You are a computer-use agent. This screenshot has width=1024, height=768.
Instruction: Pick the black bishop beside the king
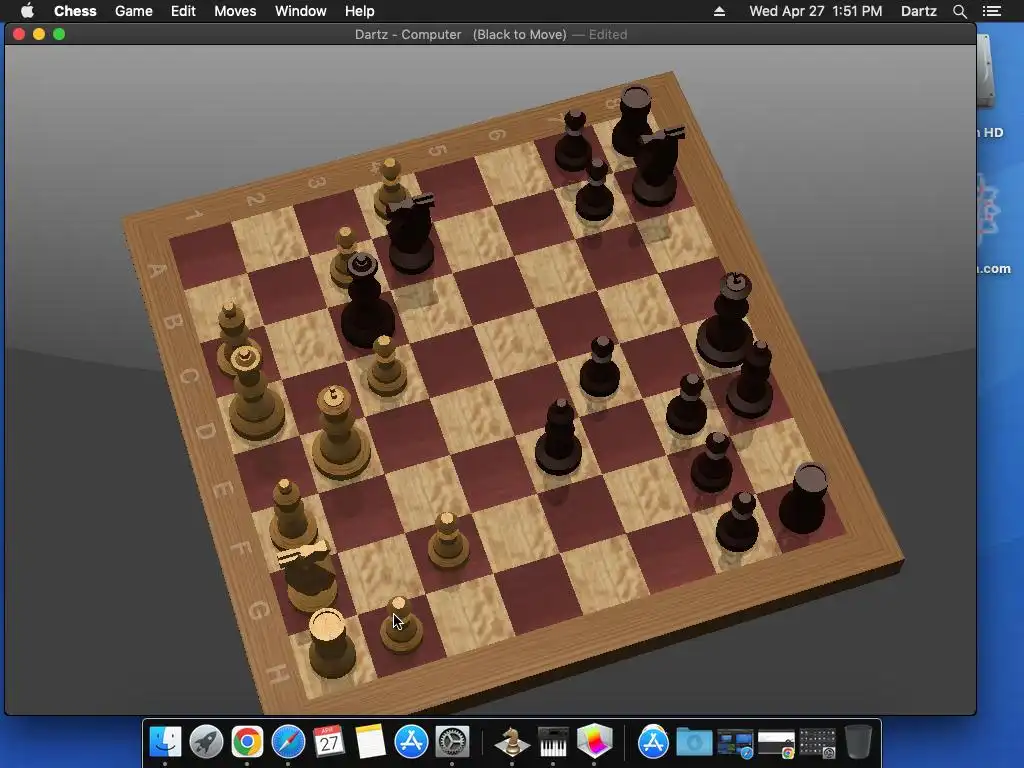(x=750, y=380)
